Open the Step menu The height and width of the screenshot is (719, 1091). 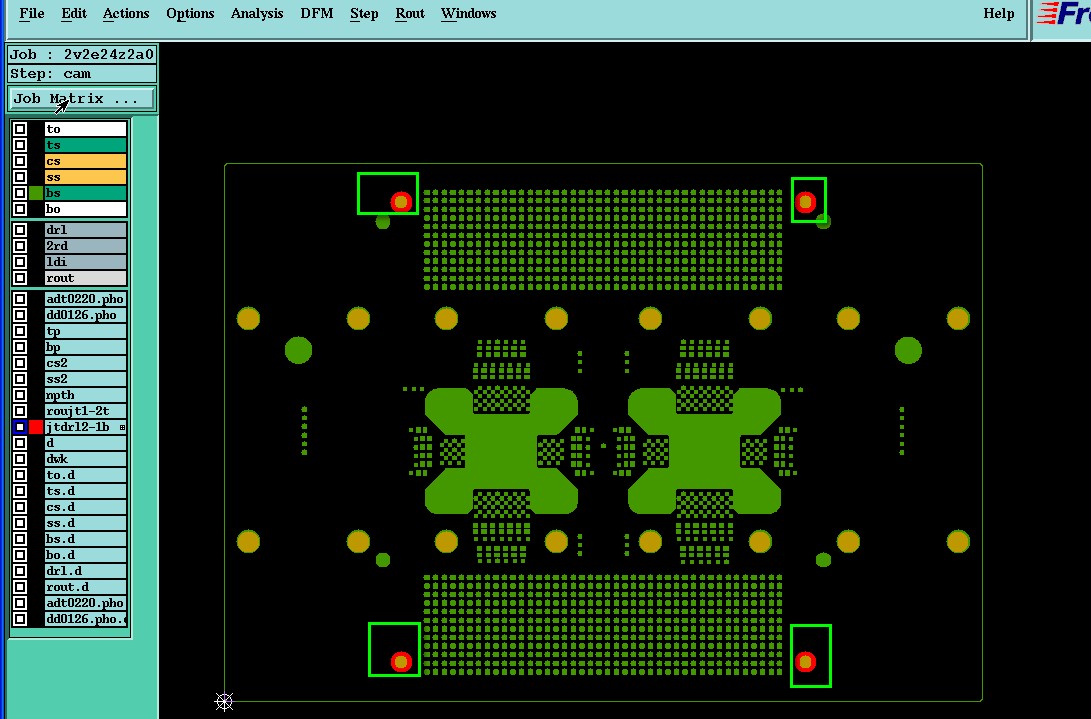click(364, 13)
